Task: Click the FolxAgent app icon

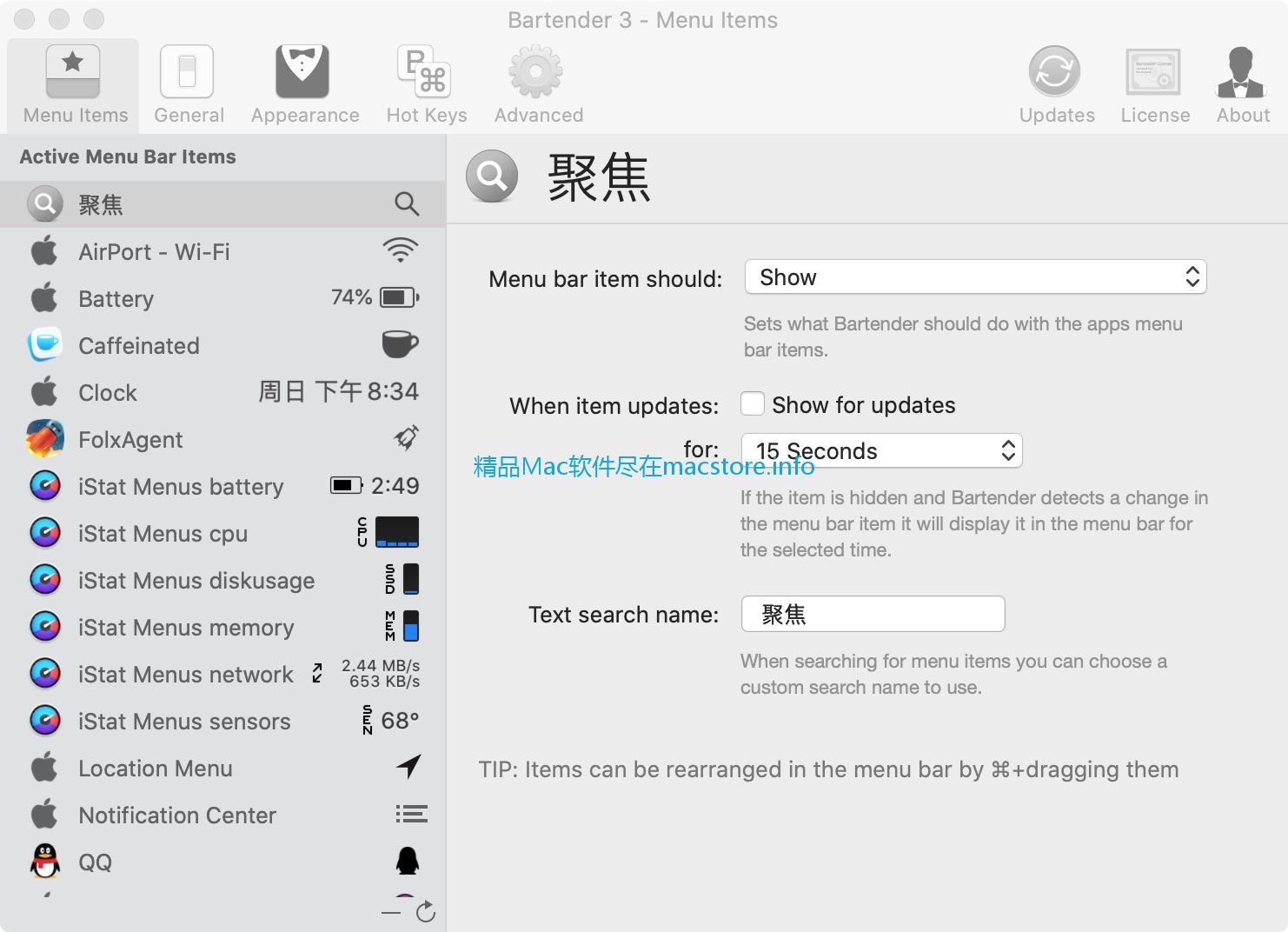Action: pos(45,439)
